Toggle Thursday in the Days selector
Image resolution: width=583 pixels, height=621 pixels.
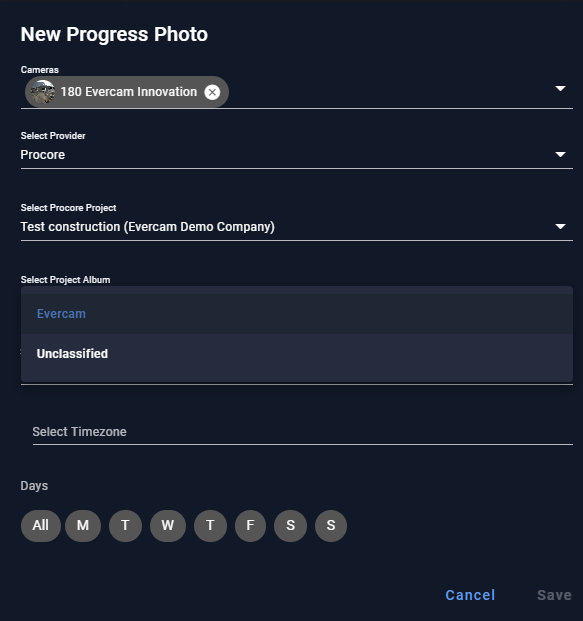[x=210, y=526]
